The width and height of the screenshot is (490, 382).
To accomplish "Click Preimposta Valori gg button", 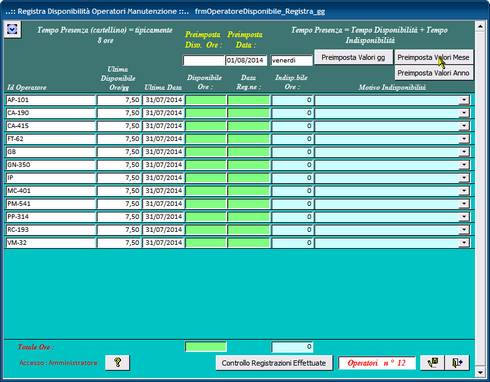I will point(353,57).
